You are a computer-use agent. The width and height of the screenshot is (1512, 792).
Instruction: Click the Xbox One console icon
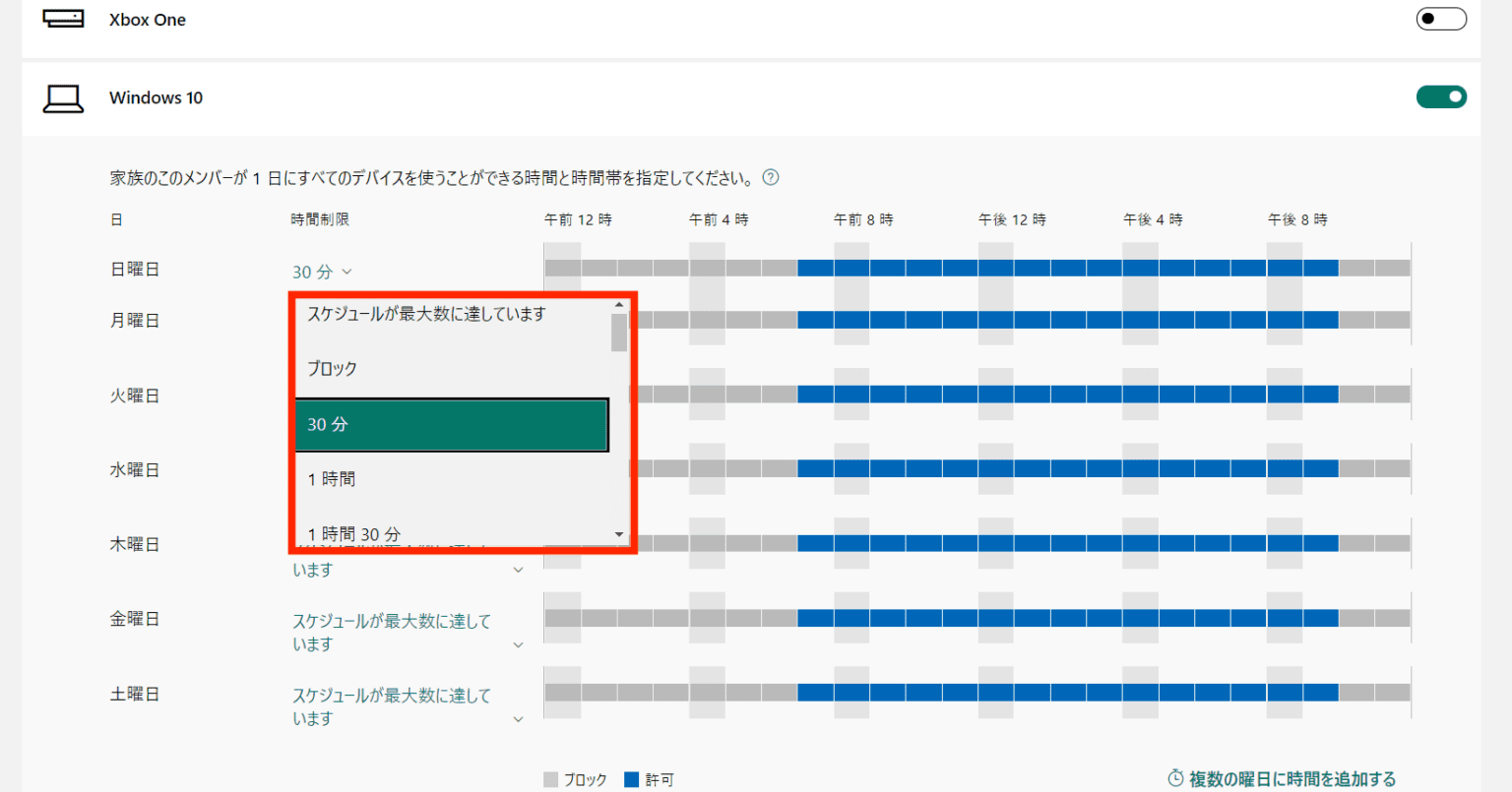point(63,18)
